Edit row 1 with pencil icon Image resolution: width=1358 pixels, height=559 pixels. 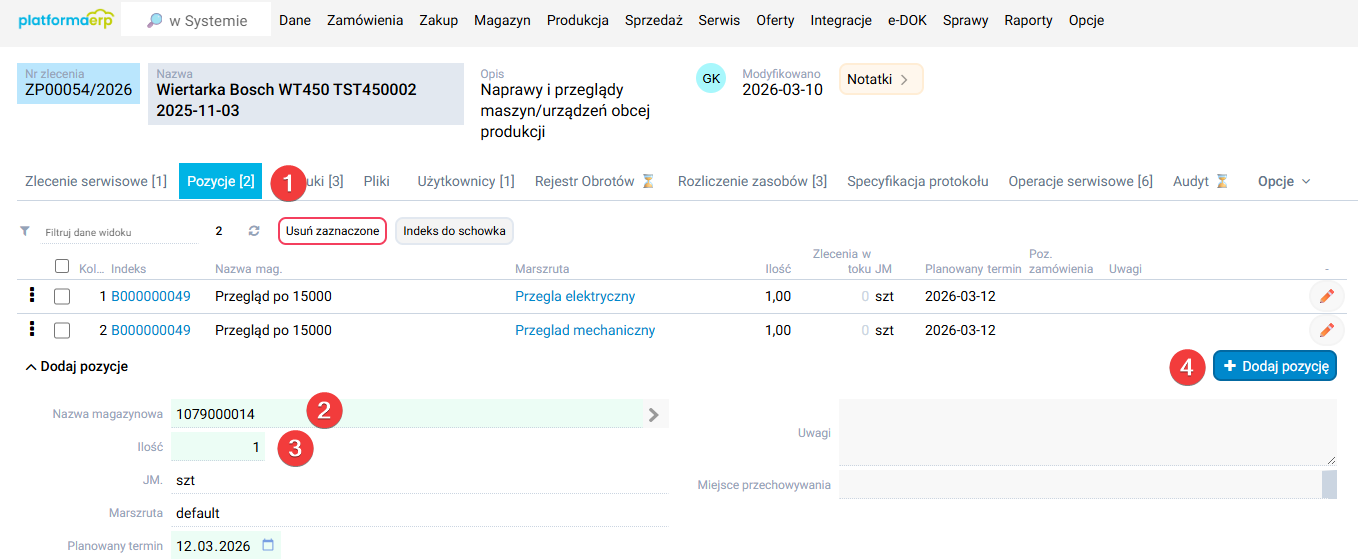click(1327, 296)
